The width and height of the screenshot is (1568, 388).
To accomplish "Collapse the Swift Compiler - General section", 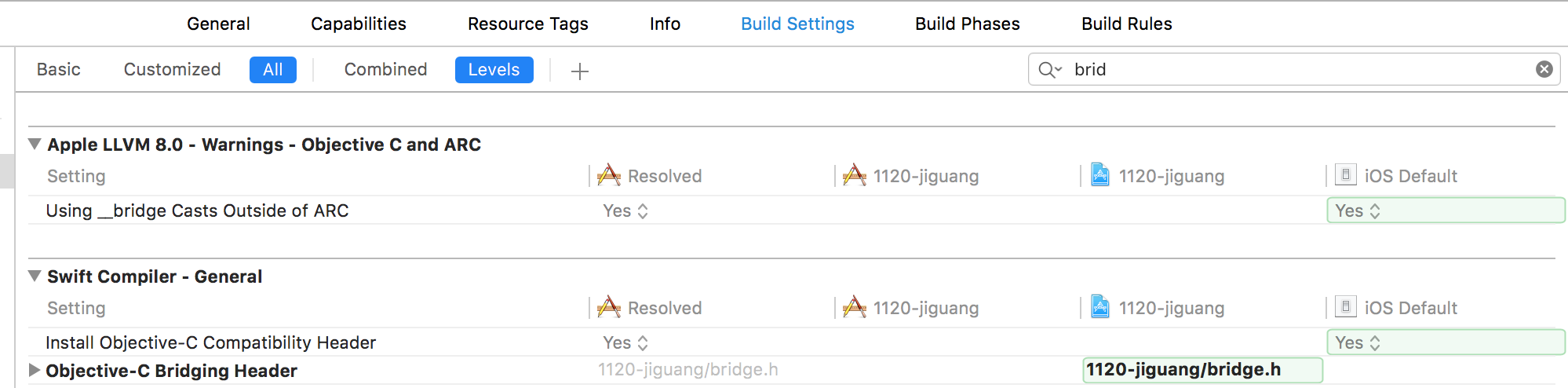I will pos(35,276).
